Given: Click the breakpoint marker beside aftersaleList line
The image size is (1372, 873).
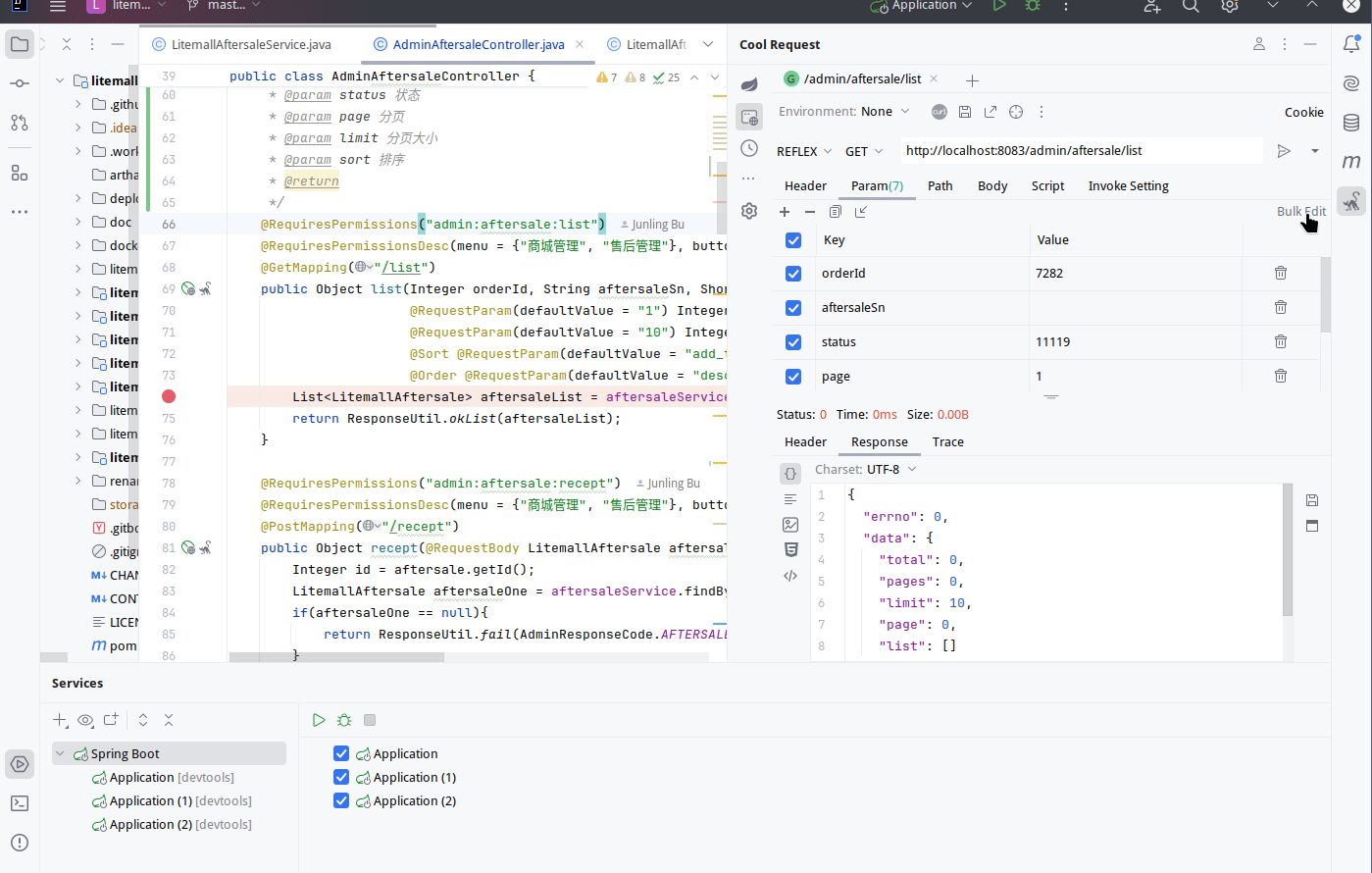Looking at the screenshot, I should coord(169,396).
